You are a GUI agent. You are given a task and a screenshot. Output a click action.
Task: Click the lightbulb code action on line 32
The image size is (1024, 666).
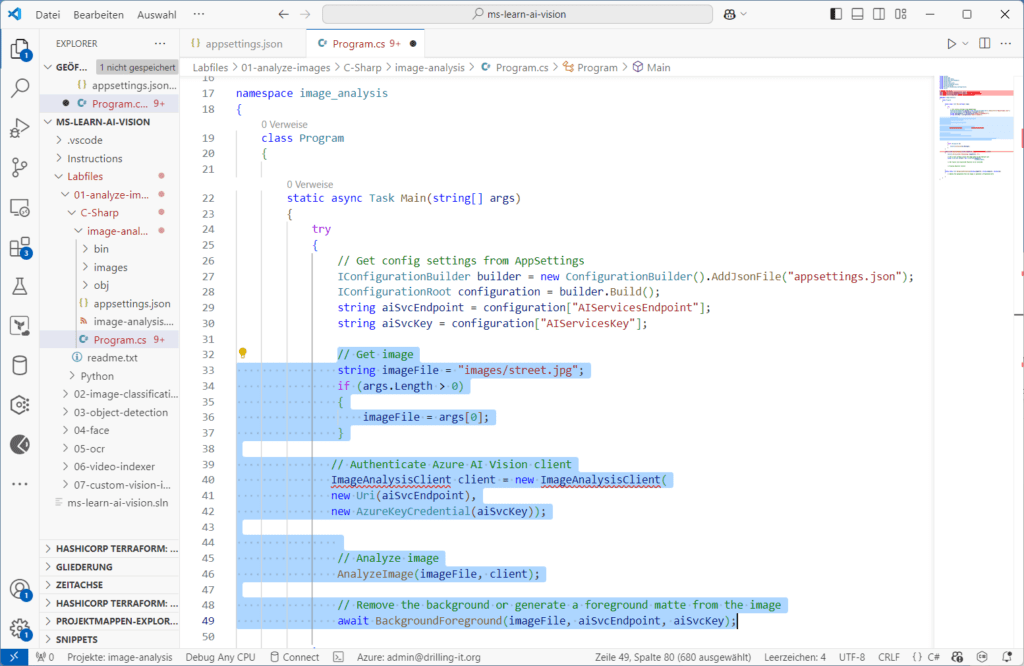pos(242,353)
